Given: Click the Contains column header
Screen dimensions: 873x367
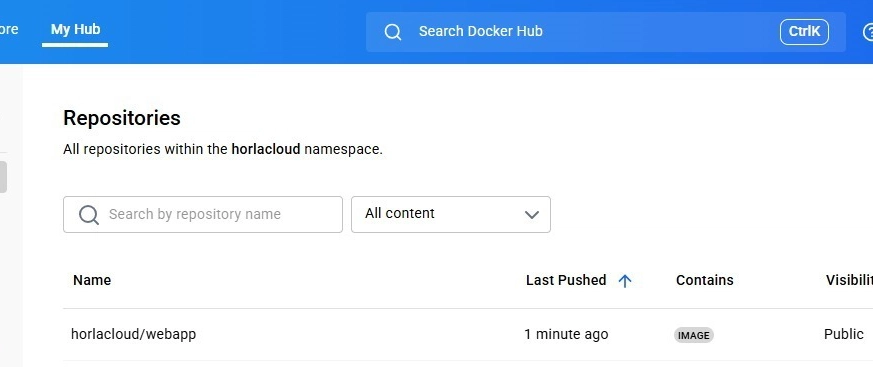Looking at the screenshot, I should 704,280.
